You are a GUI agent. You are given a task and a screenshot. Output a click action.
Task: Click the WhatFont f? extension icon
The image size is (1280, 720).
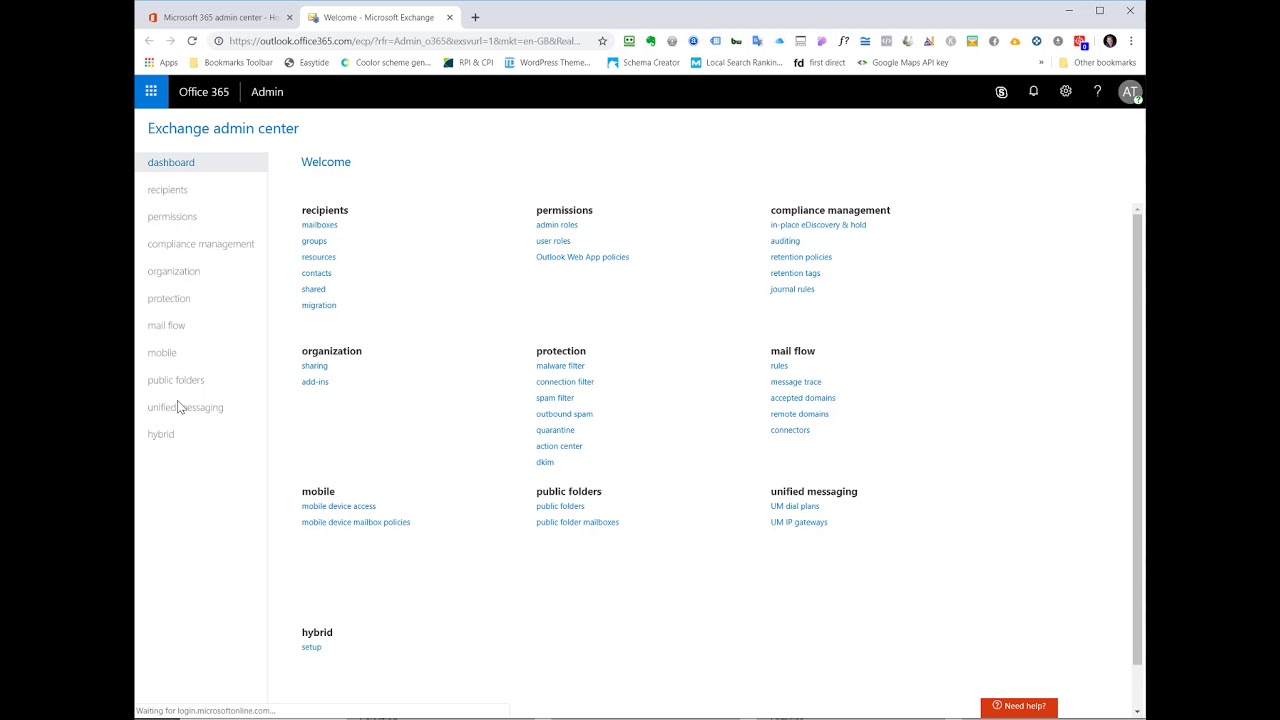coord(843,41)
